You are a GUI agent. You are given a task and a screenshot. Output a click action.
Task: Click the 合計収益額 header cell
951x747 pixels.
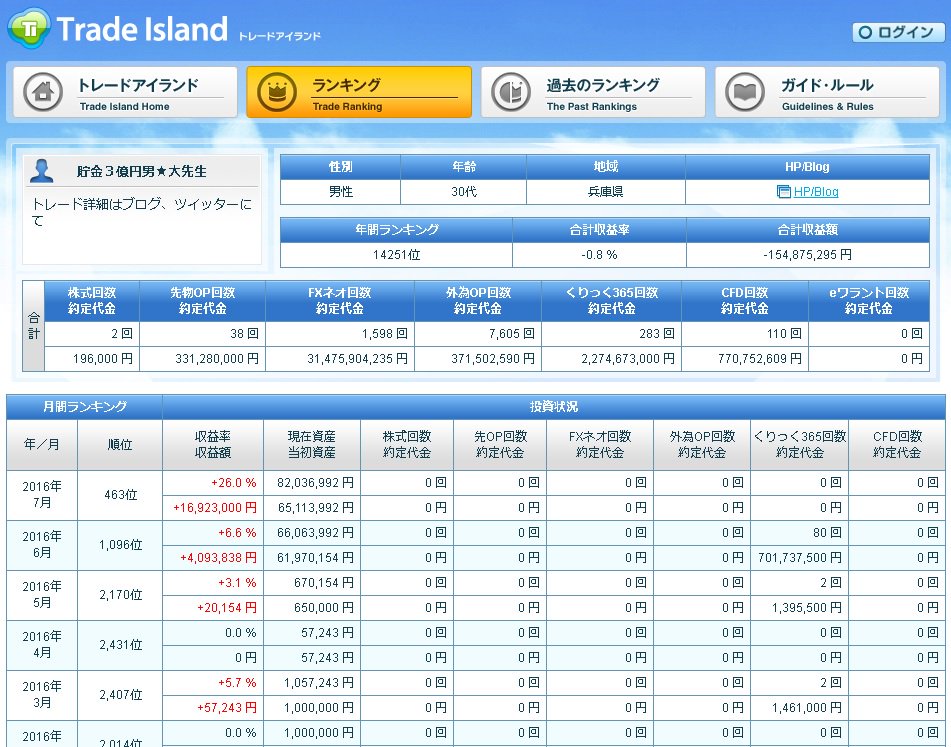pyautogui.click(x=807, y=230)
